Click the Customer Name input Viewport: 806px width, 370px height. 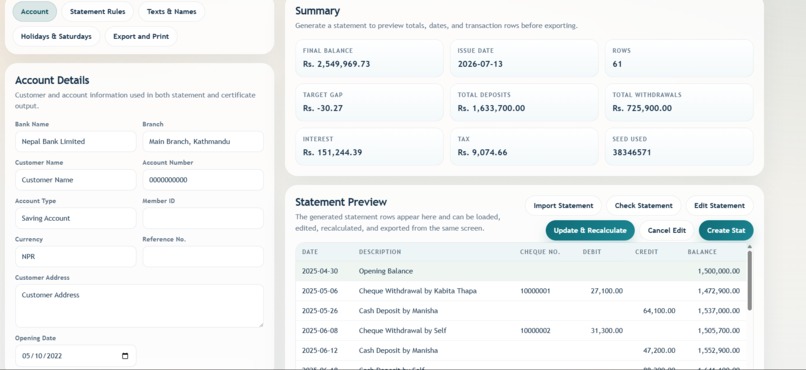click(x=76, y=180)
